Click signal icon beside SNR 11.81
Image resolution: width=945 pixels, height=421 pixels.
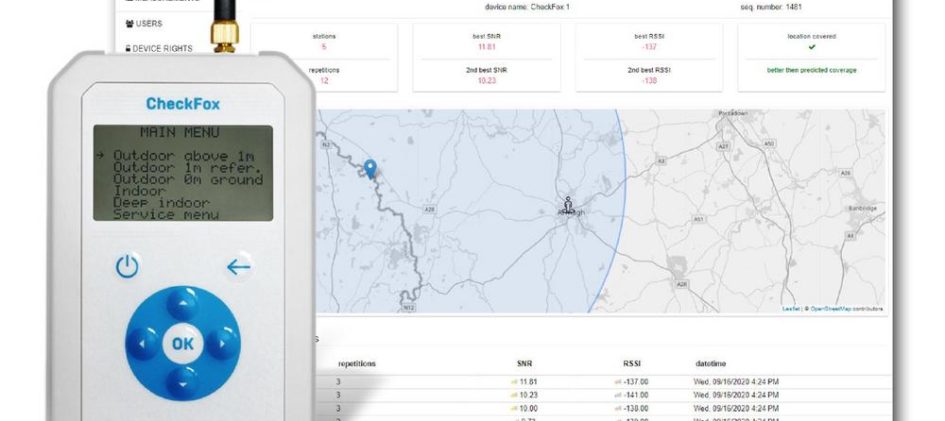(513, 382)
